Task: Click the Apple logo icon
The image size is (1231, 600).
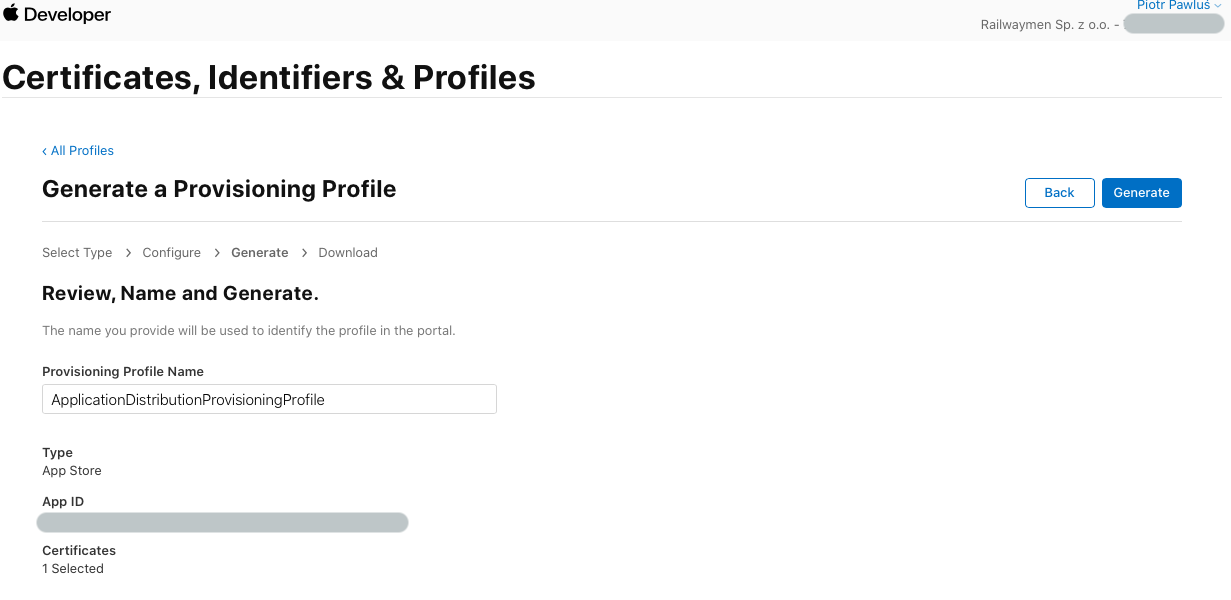Action: click(11, 13)
